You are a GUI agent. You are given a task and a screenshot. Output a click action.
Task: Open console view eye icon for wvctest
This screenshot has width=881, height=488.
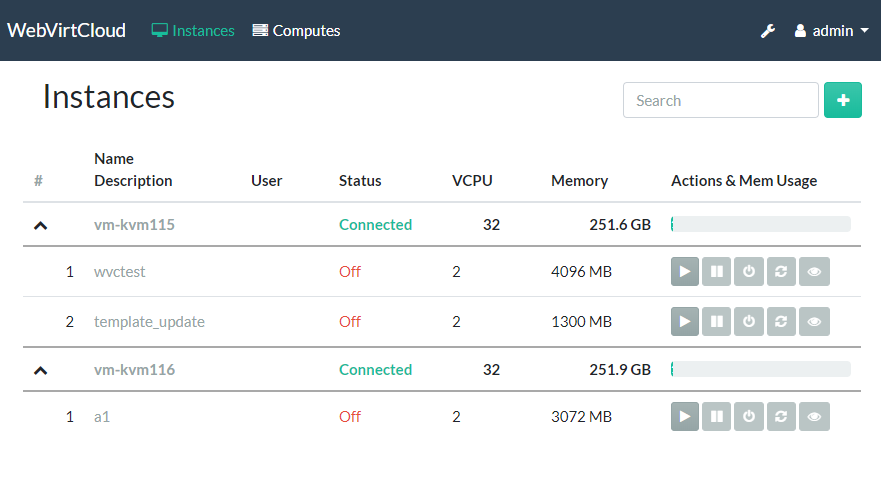pyautogui.click(x=814, y=271)
